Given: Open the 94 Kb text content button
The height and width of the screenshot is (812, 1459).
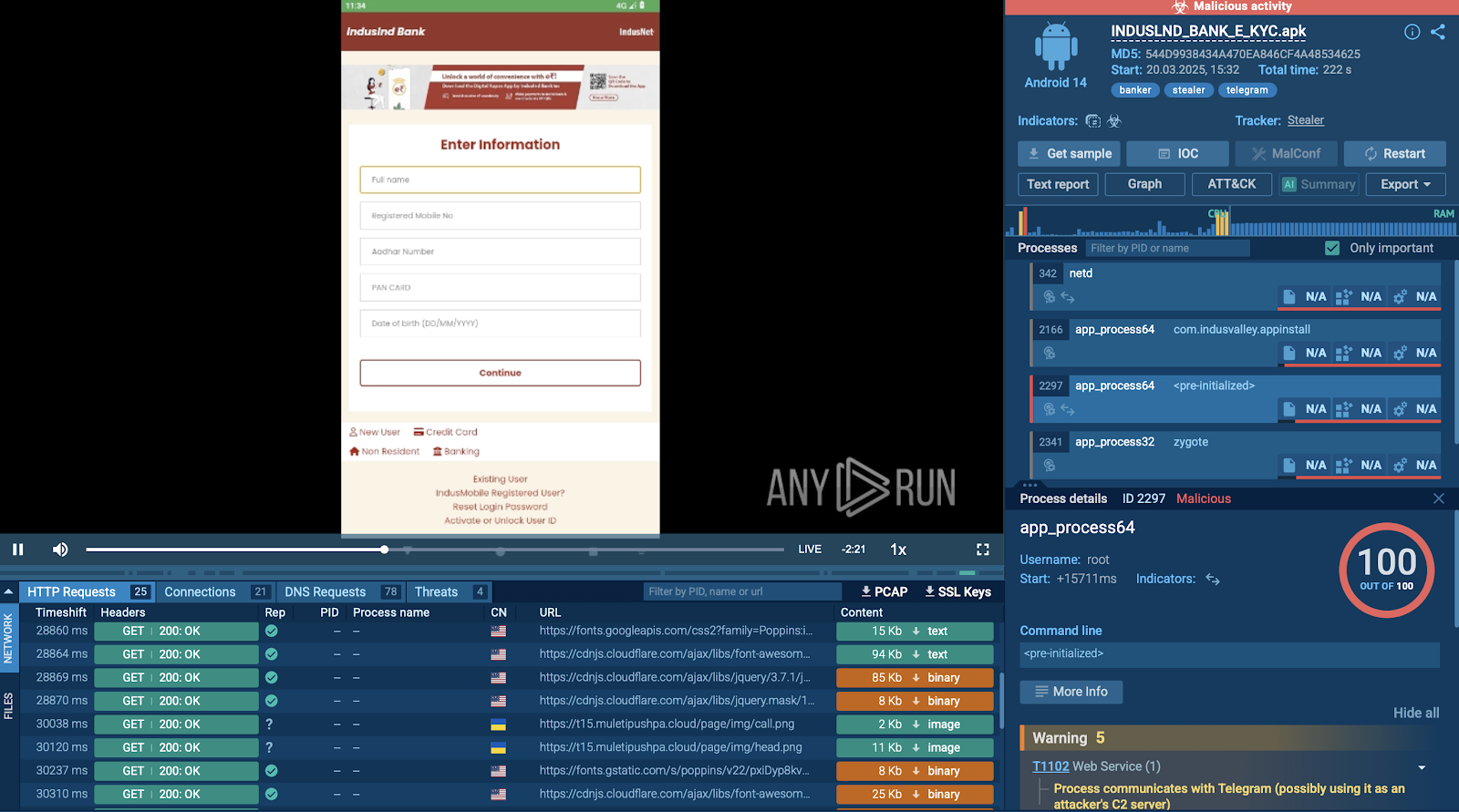Looking at the screenshot, I should tap(915, 654).
